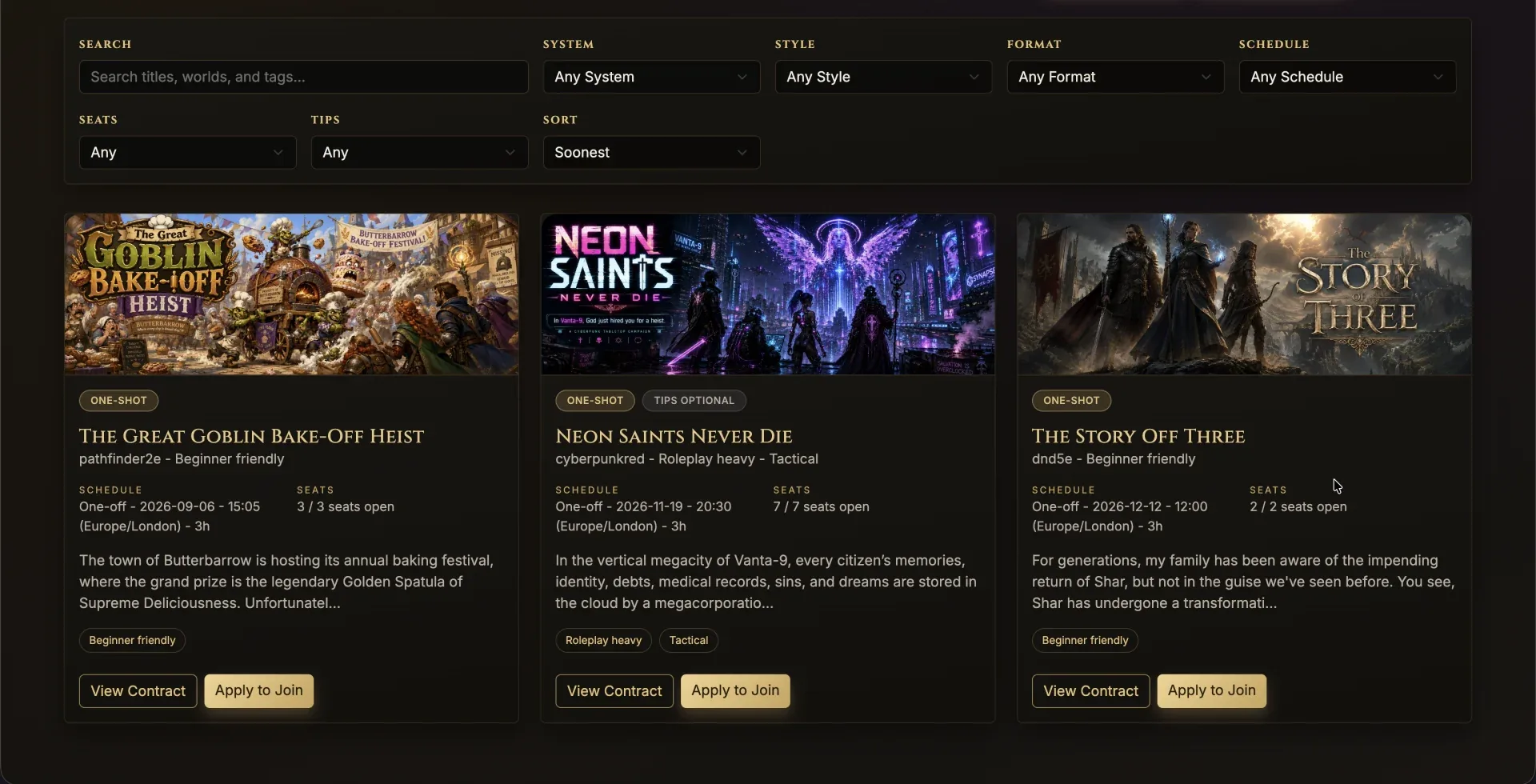Click '7 / 7 seats open' text

821,507
